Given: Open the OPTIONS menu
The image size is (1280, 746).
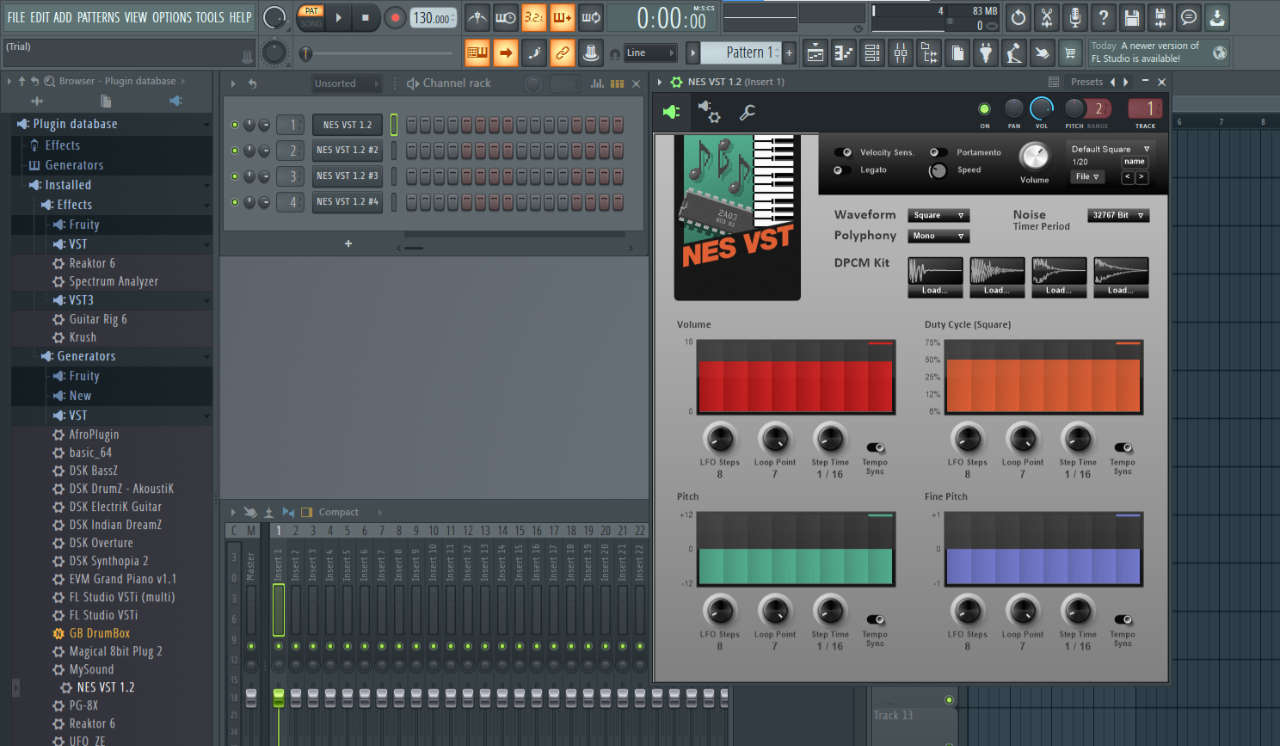Looking at the screenshot, I should coord(172,17).
